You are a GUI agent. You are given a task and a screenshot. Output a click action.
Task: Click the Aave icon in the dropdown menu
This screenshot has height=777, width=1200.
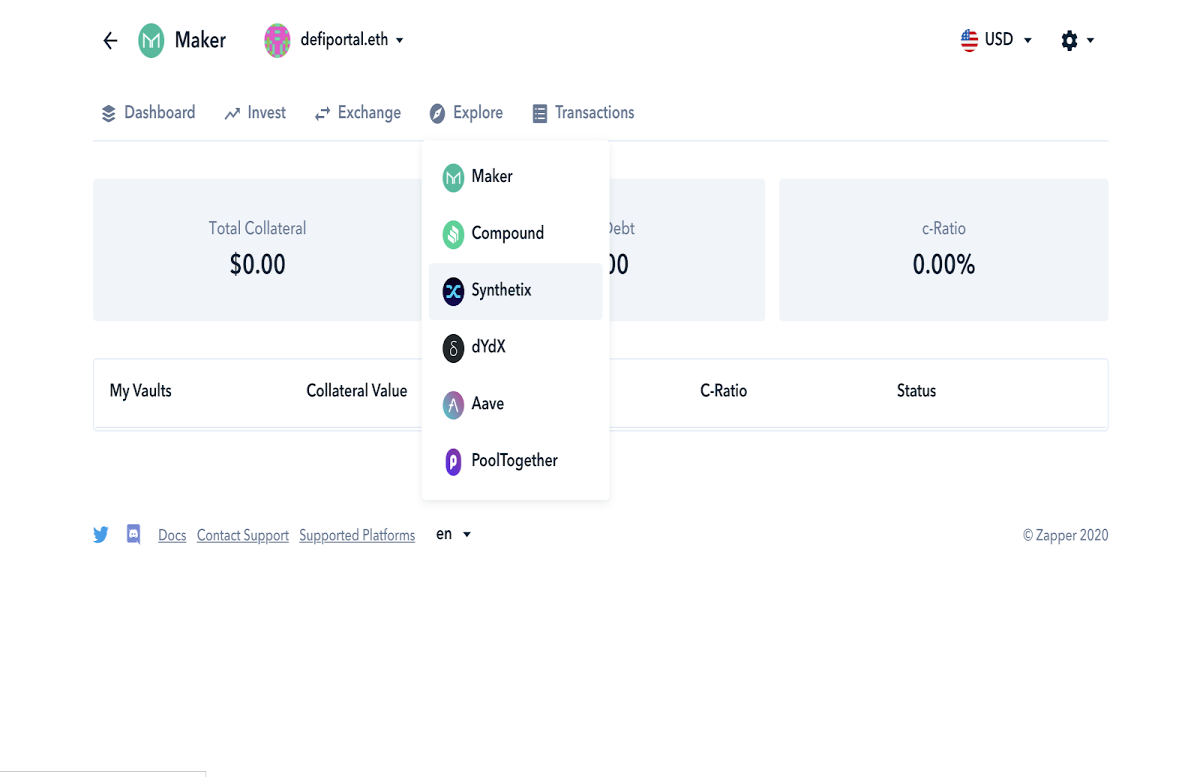(453, 404)
